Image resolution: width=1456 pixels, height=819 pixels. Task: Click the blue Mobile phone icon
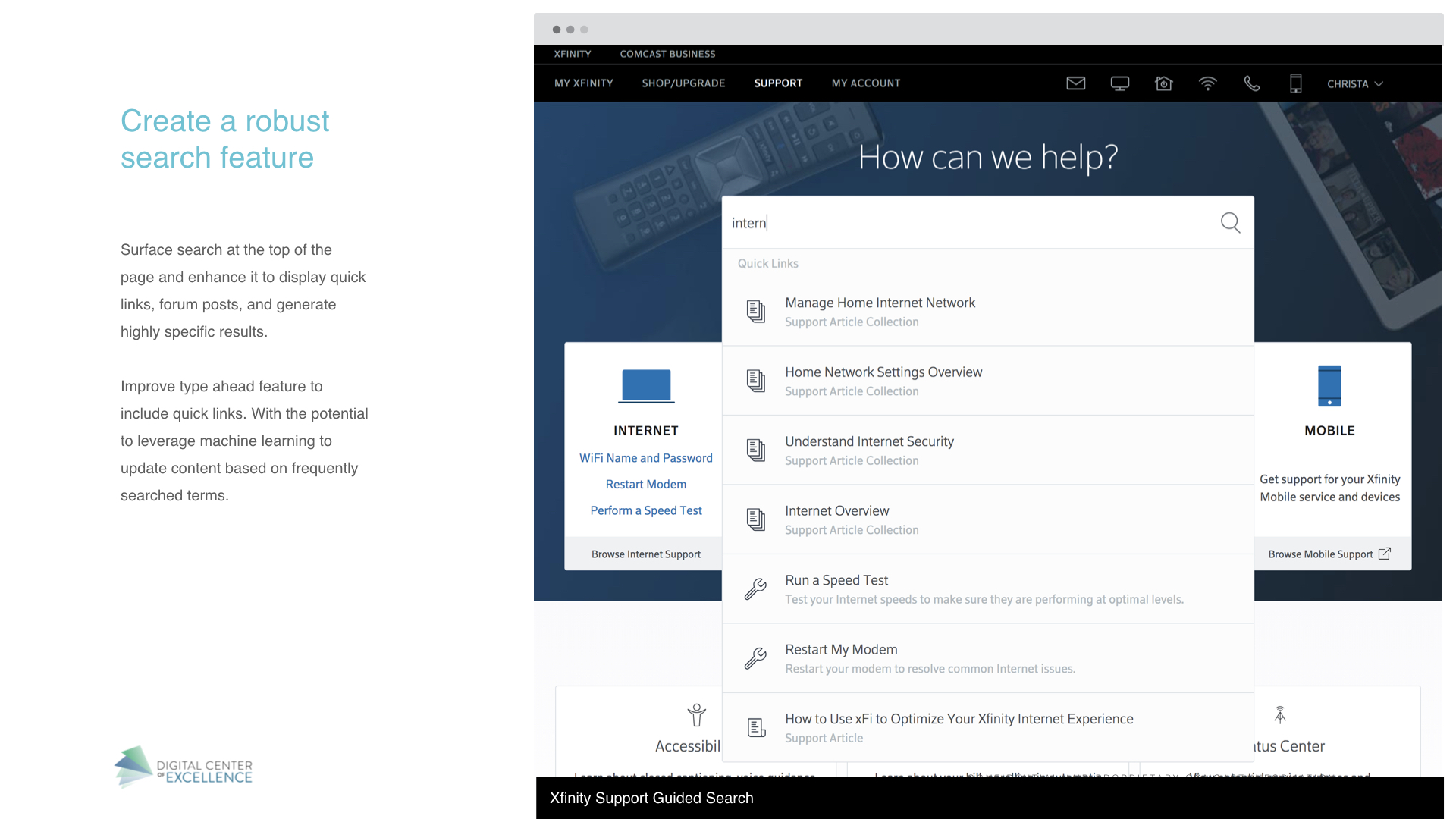(x=1329, y=386)
